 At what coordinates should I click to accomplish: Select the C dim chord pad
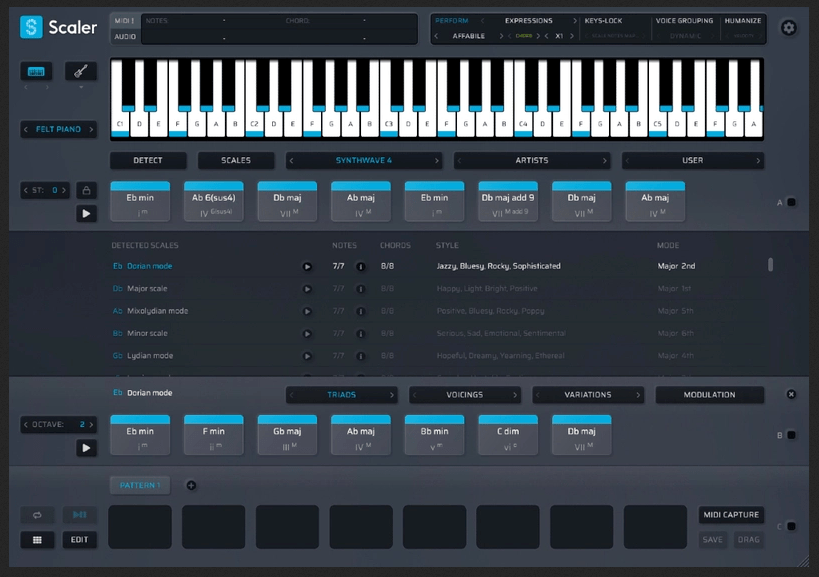click(508, 435)
